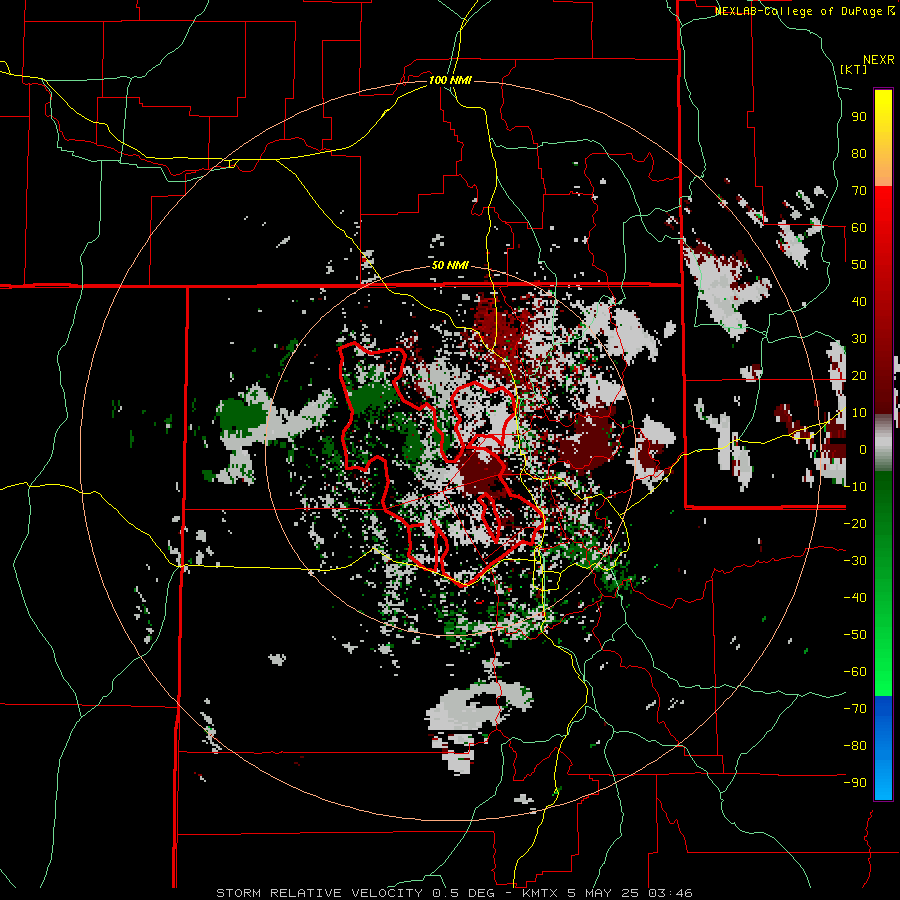The width and height of the screenshot is (900, 900).
Task: Click the 50 value on the velocity scale
Action: (x=859, y=265)
